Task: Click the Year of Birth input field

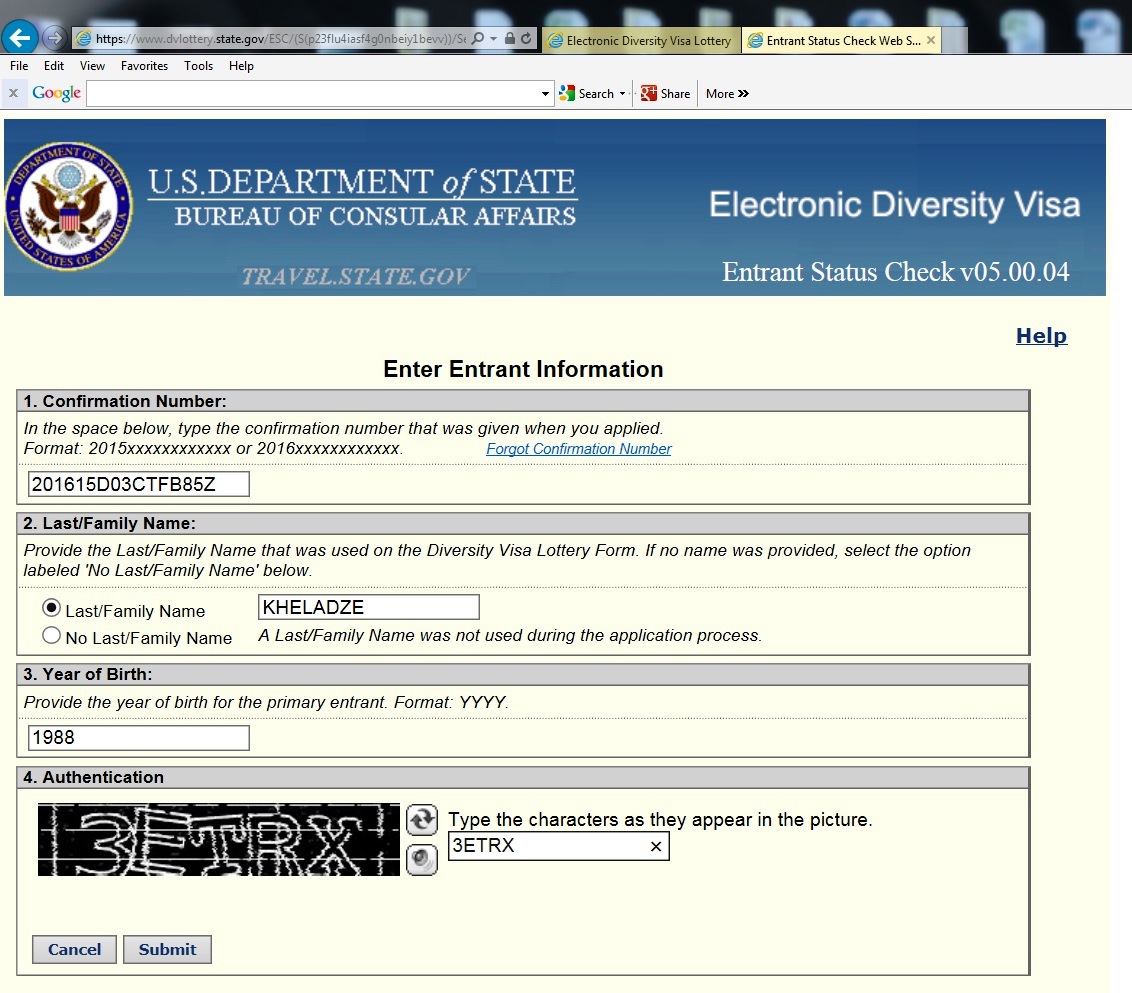Action: coord(139,737)
